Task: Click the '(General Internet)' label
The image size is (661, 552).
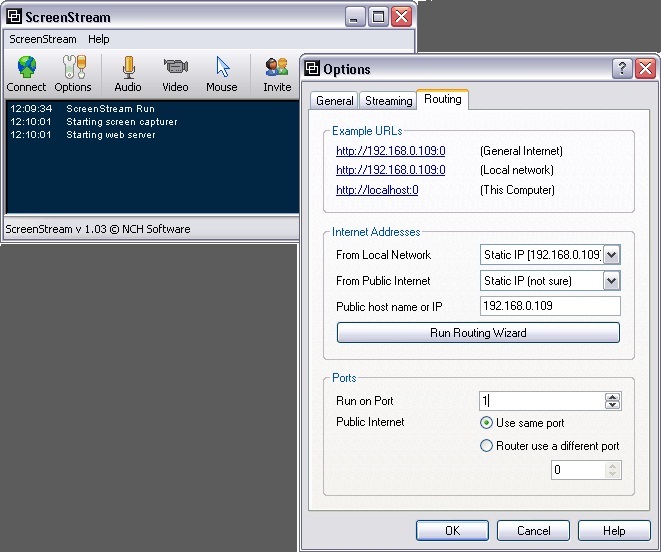Action: (x=521, y=151)
